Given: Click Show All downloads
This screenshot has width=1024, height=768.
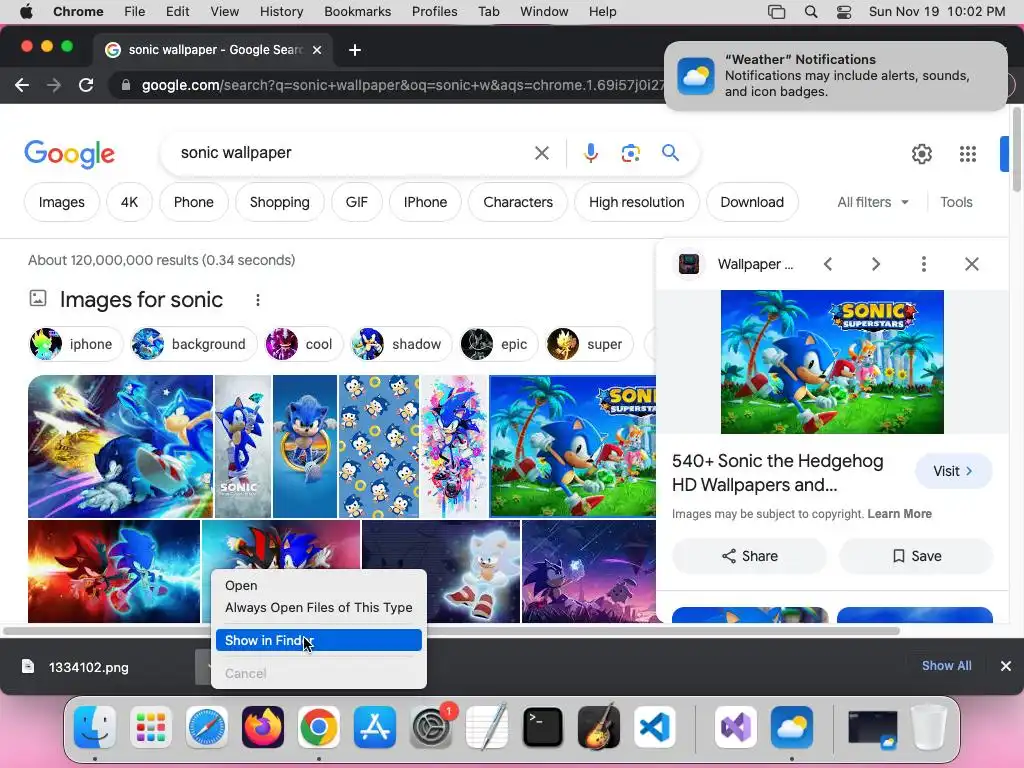Looking at the screenshot, I should 946,665.
